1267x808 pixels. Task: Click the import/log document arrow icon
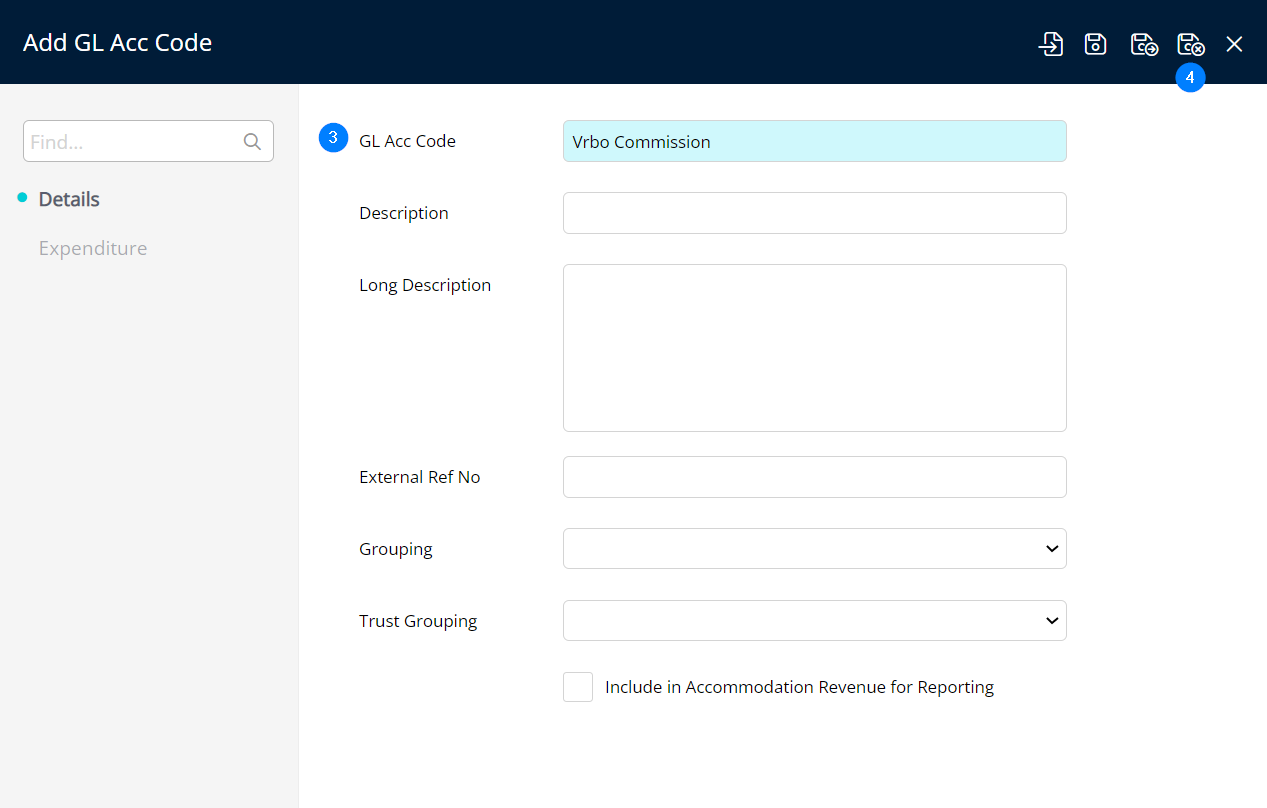tap(1050, 44)
